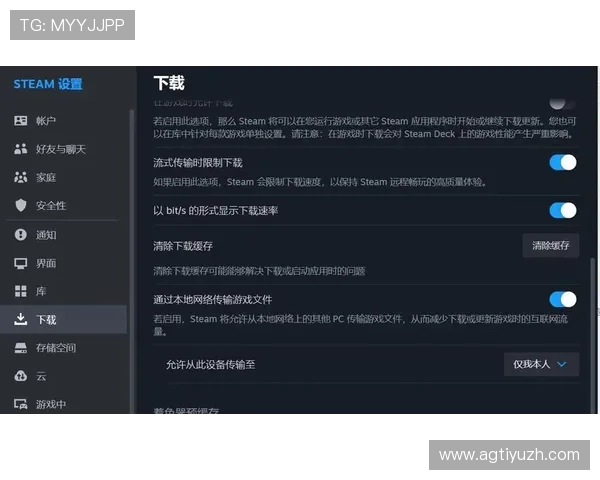Click the 库 grid icon
600x480 pixels.
(x=21, y=291)
